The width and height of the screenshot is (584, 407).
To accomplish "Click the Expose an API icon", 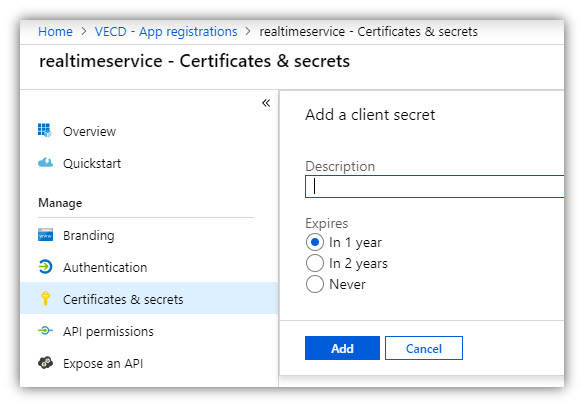I will (45, 363).
